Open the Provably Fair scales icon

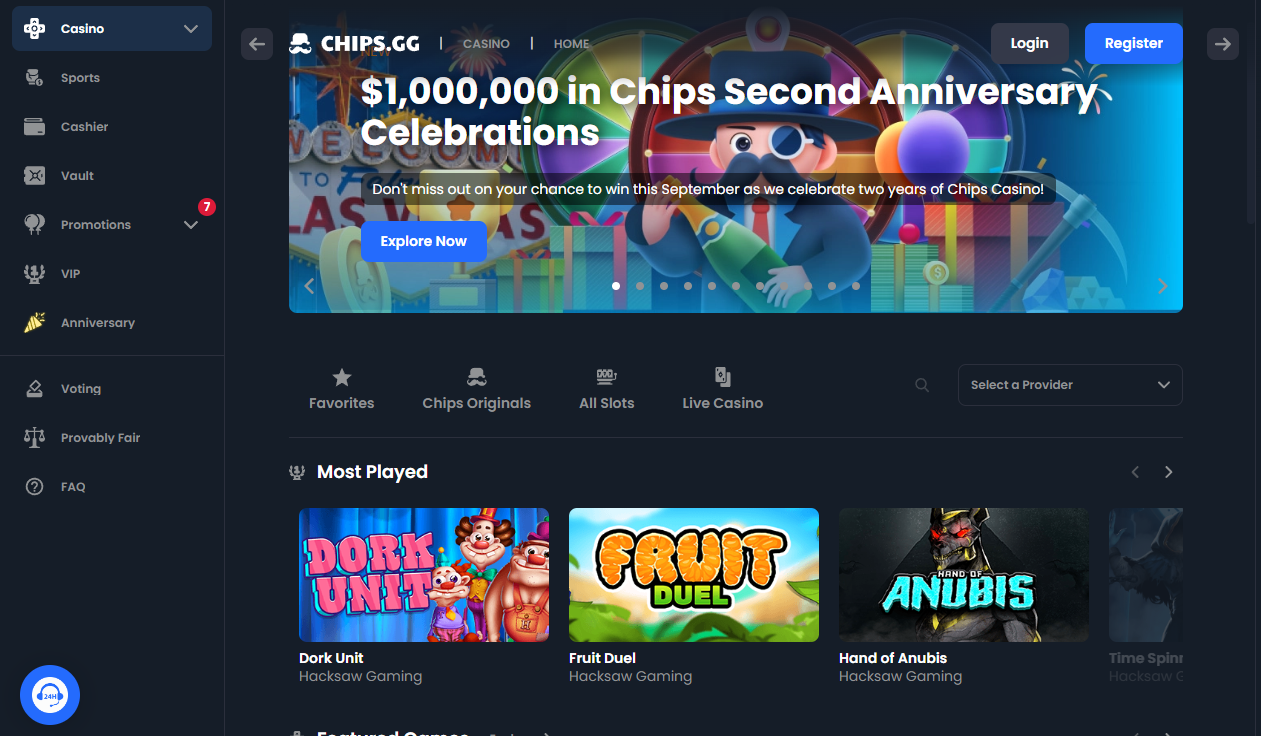(34, 438)
